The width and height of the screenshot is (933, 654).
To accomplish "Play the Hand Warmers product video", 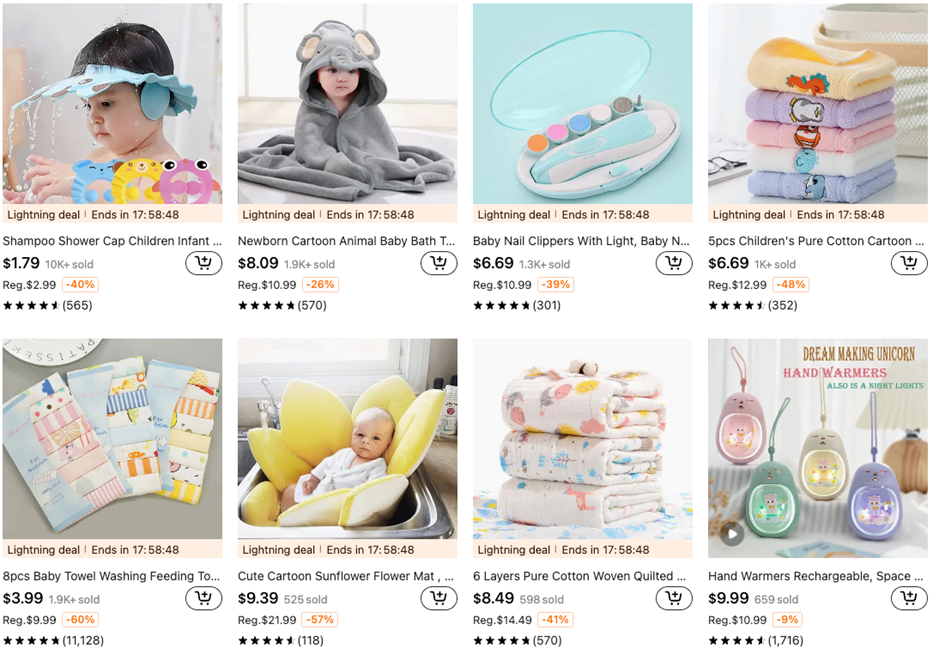I will [732, 534].
